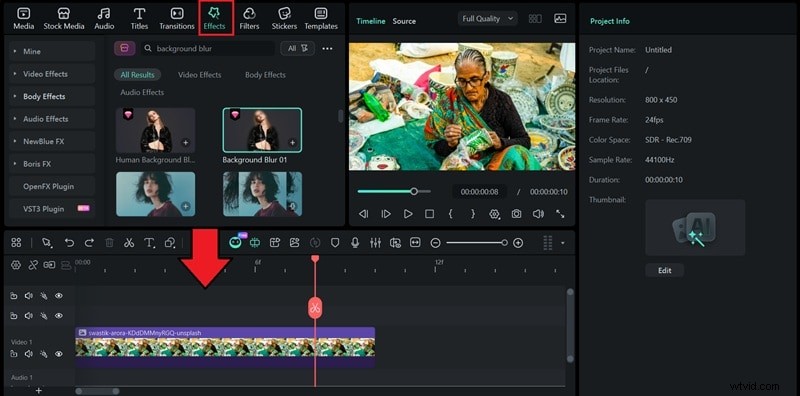Click the scissors button on the playhead
800x396 pixels.
point(315,308)
